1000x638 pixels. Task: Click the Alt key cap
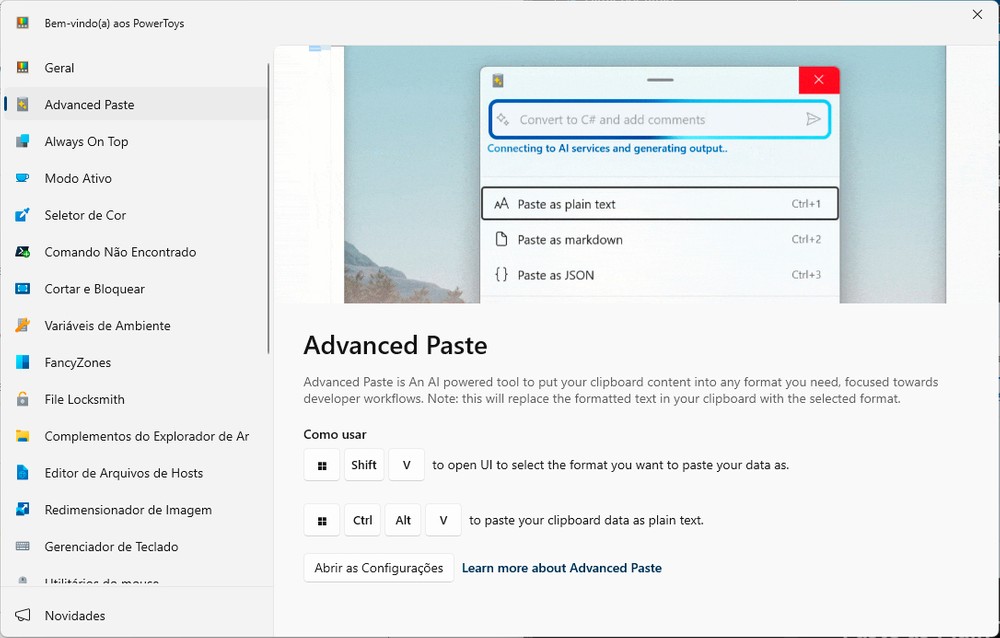pos(403,520)
